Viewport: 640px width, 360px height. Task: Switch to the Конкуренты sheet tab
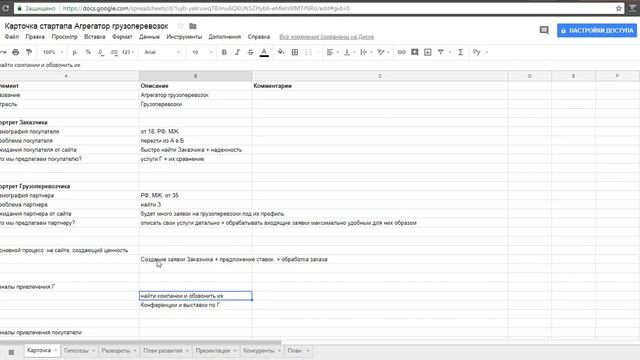pos(258,351)
